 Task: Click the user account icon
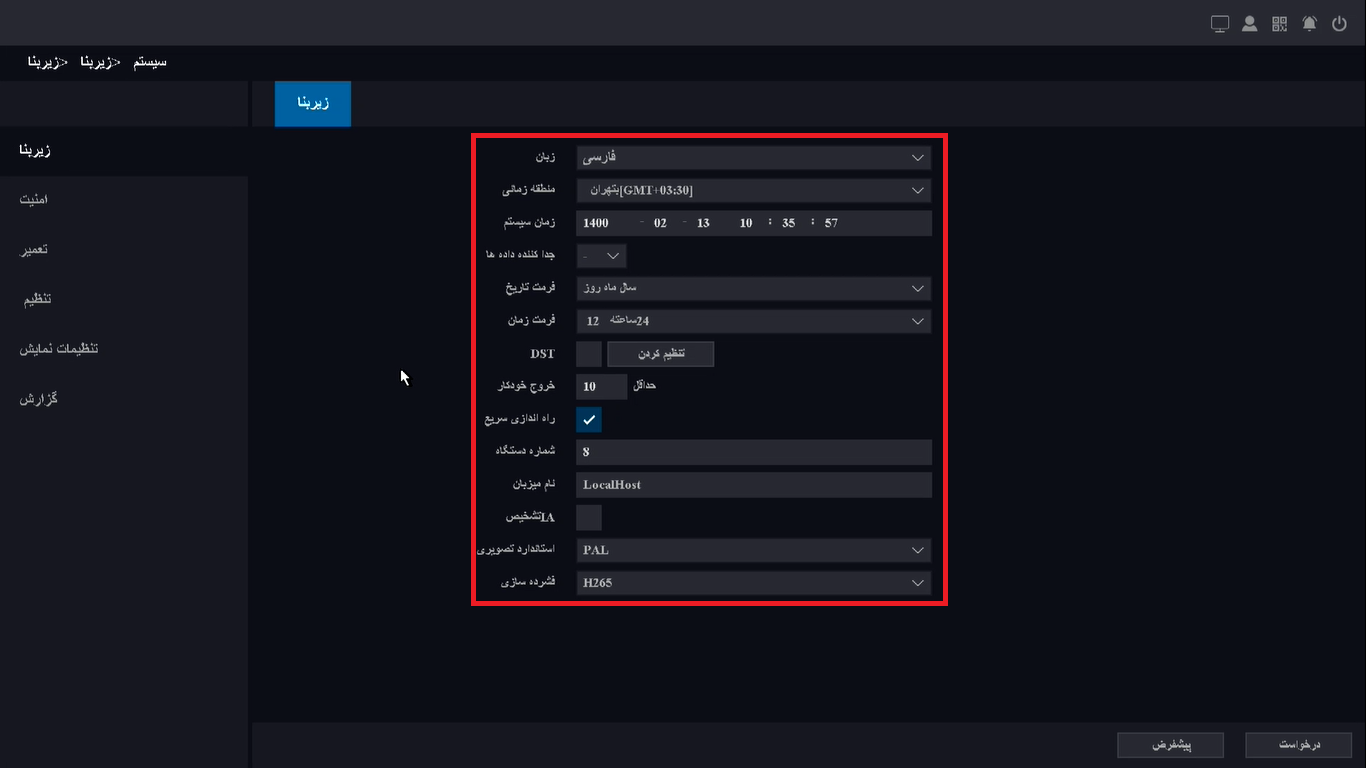click(x=1250, y=24)
